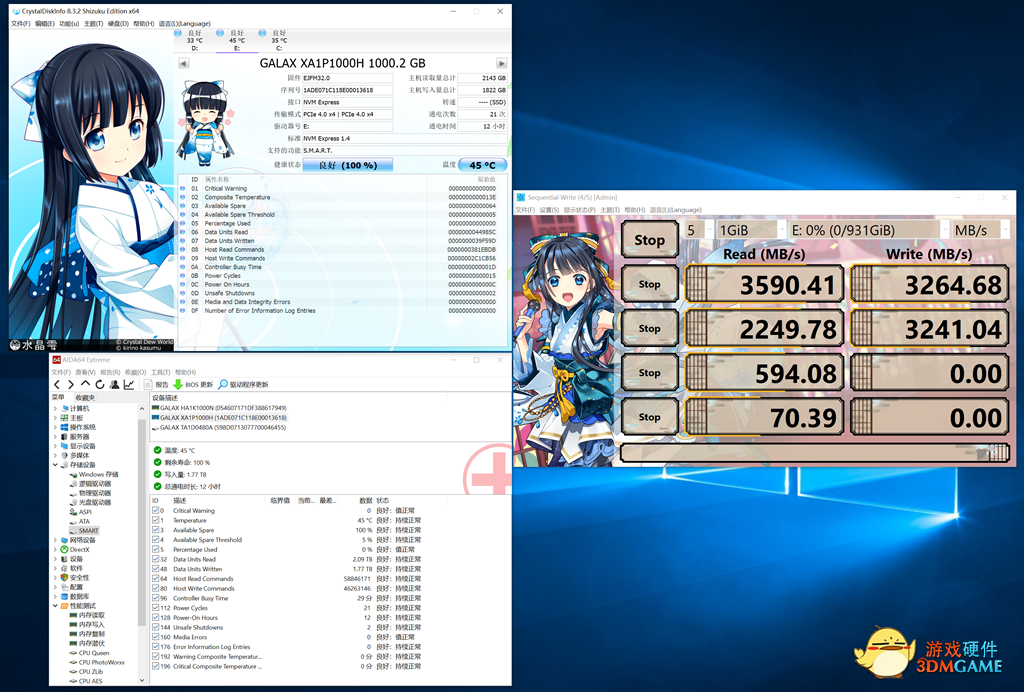
Task: Go back in AIDA64 toolbar
Action: 57,385
